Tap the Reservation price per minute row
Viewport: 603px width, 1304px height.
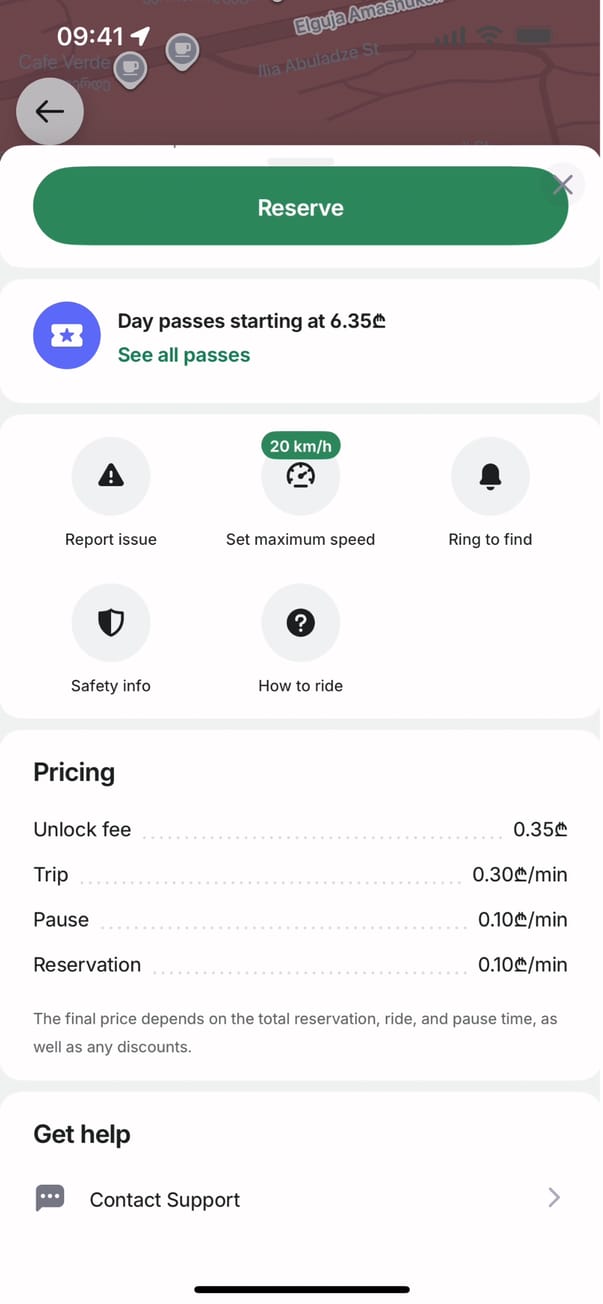[300, 965]
